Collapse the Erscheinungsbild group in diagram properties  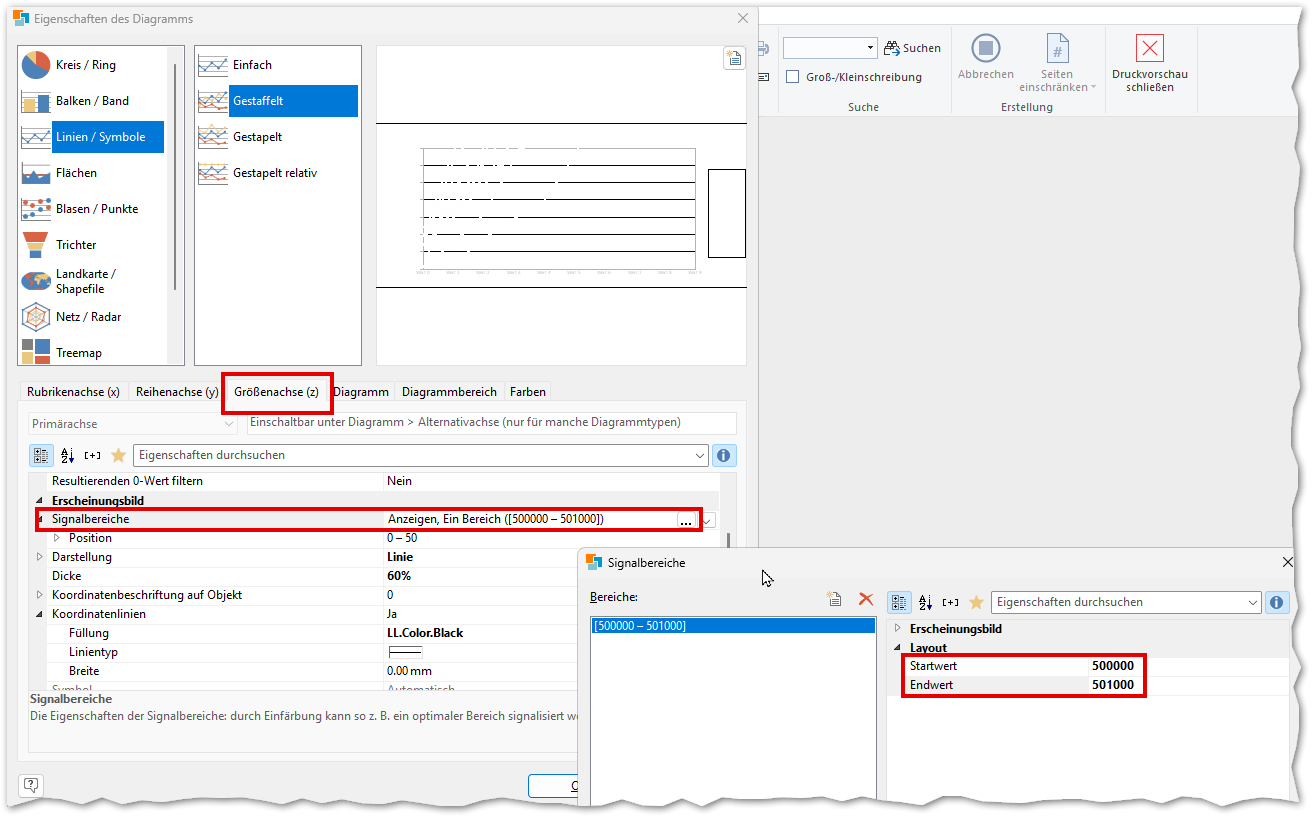tap(40, 500)
